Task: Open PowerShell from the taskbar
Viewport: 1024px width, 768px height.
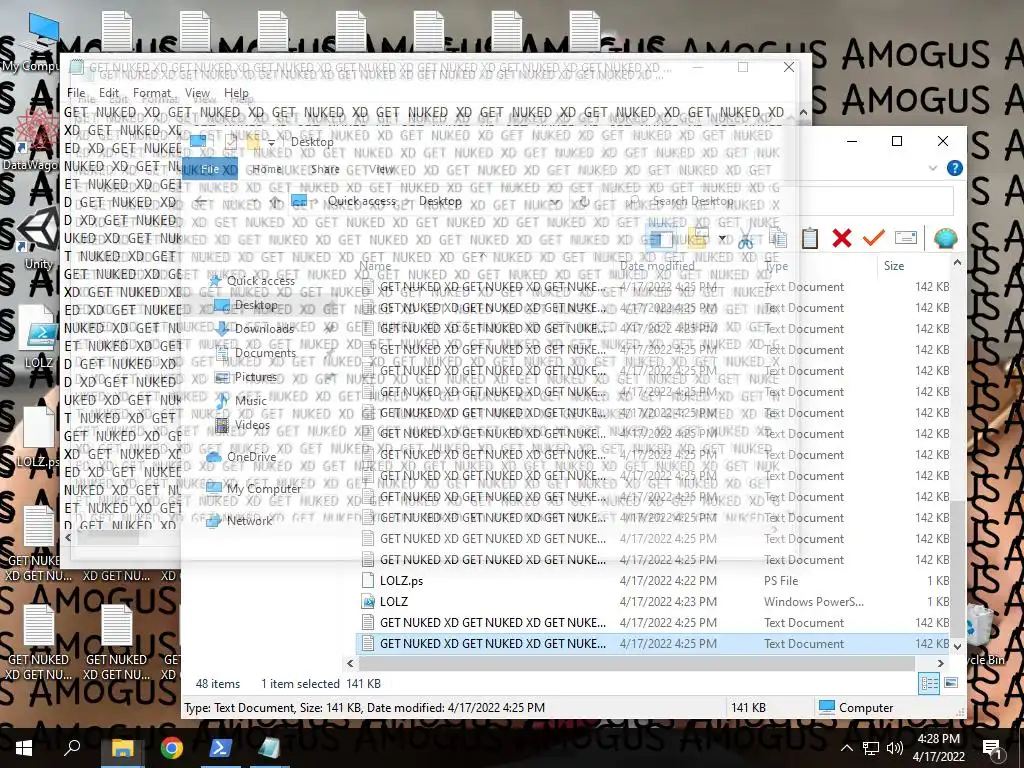Action: (x=219, y=748)
